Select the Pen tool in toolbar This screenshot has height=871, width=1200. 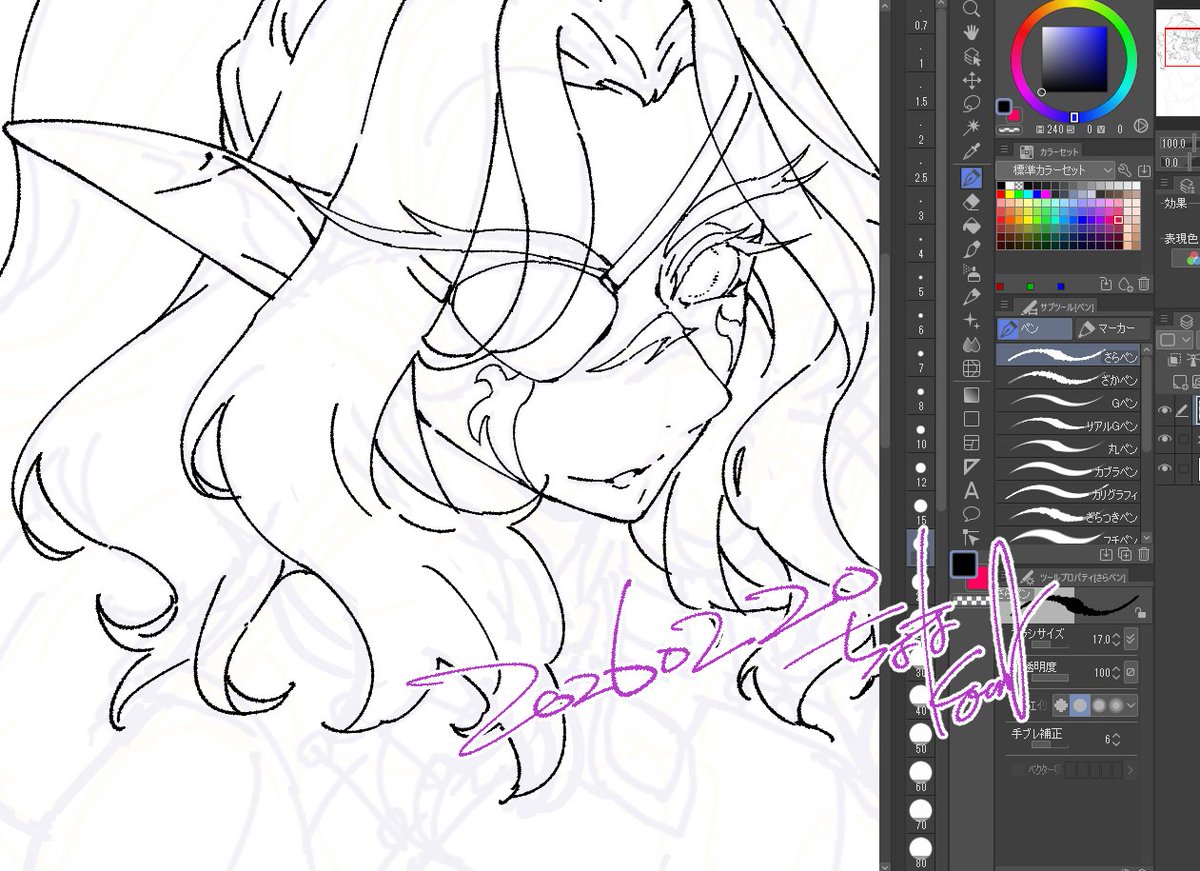point(970,177)
